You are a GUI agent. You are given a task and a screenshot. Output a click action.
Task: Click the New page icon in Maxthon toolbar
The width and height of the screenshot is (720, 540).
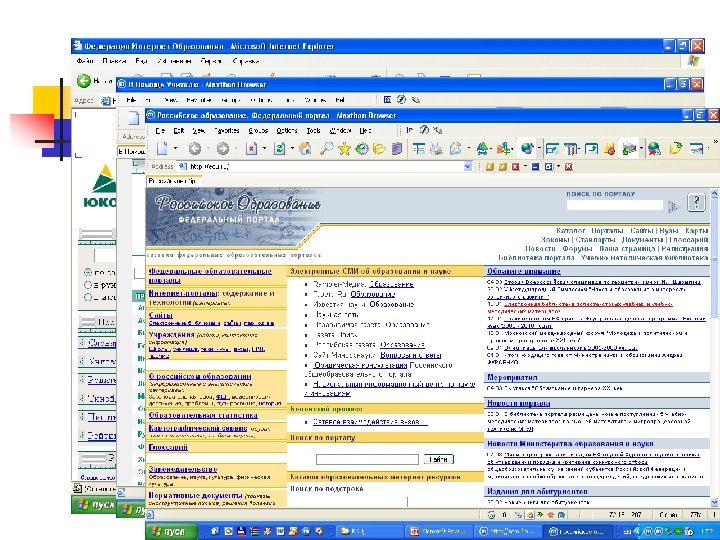(x=163, y=148)
